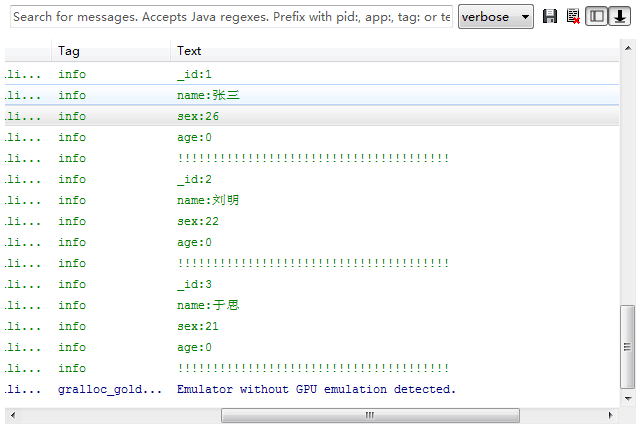641x427 pixels.
Task: Click the log message search field
Action: [x=230, y=17]
